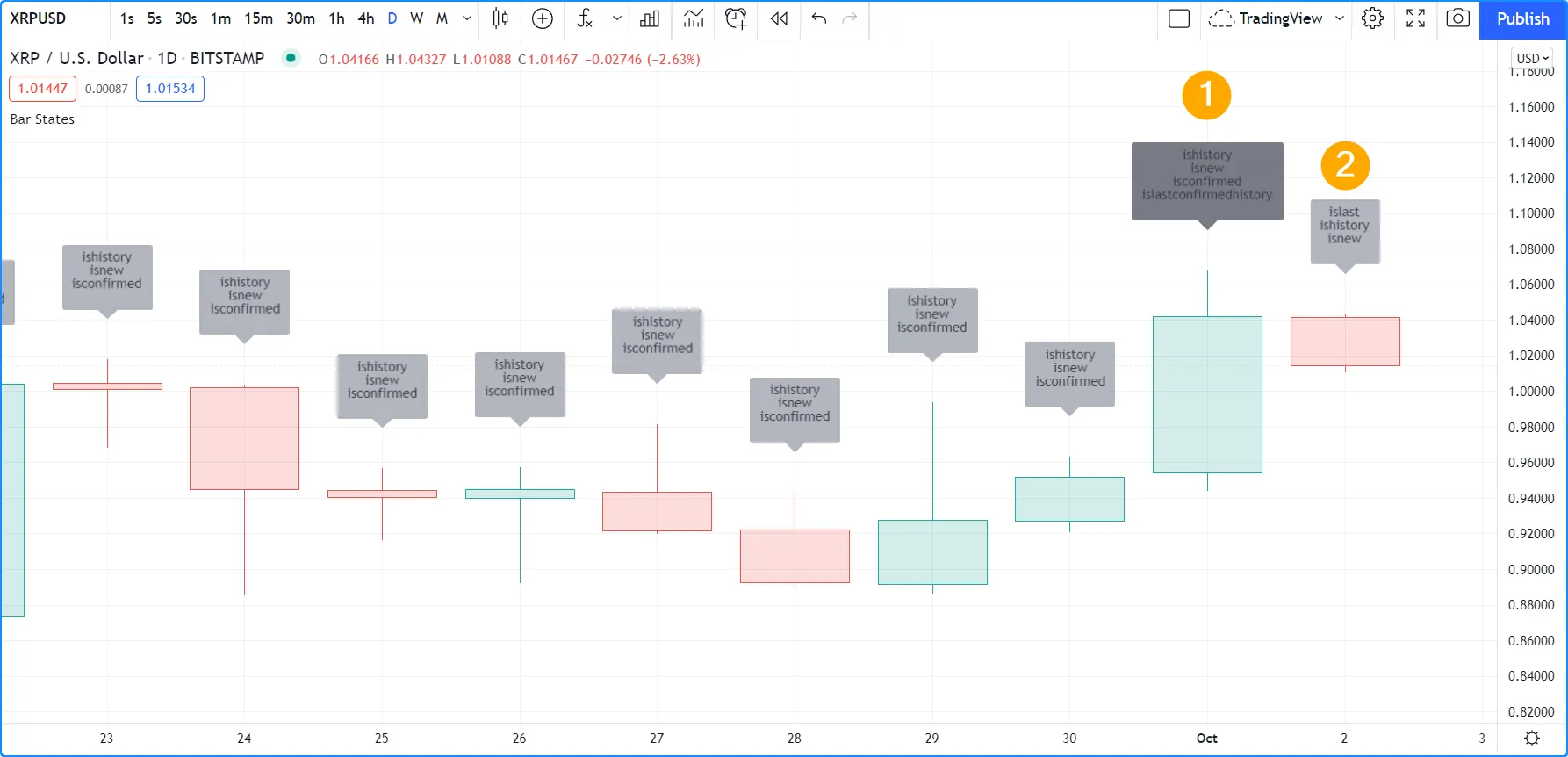Enter fullscreen mode
Image resolution: width=1568 pixels, height=757 pixels.
(x=1415, y=18)
